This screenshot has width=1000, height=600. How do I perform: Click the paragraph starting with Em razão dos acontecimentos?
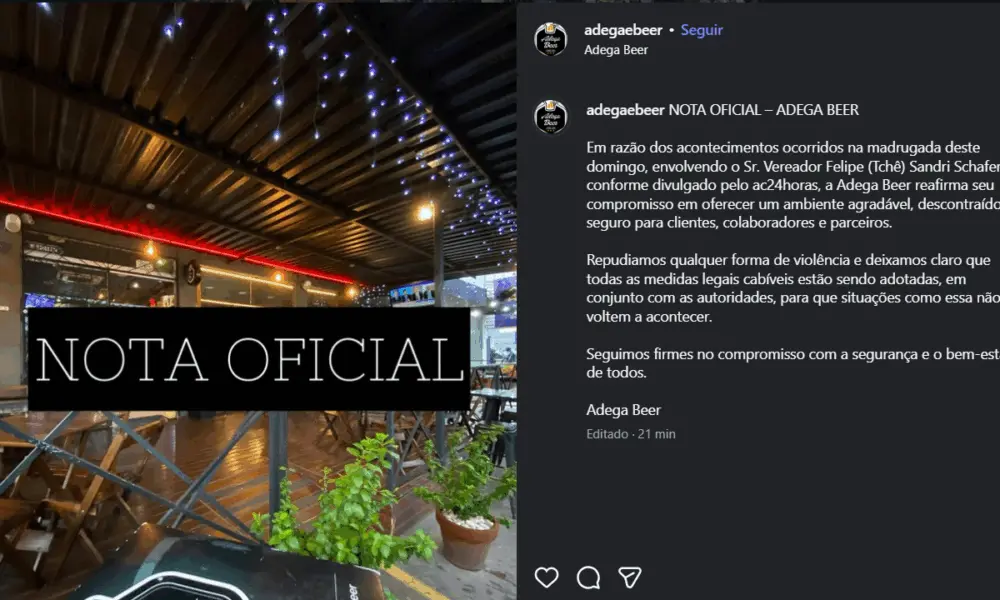pyautogui.click(x=793, y=185)
